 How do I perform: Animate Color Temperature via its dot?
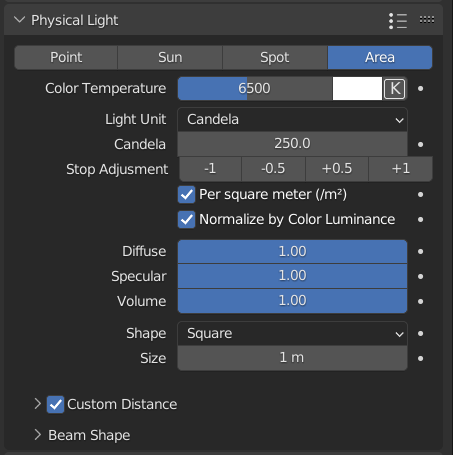[x=420, y=89]
